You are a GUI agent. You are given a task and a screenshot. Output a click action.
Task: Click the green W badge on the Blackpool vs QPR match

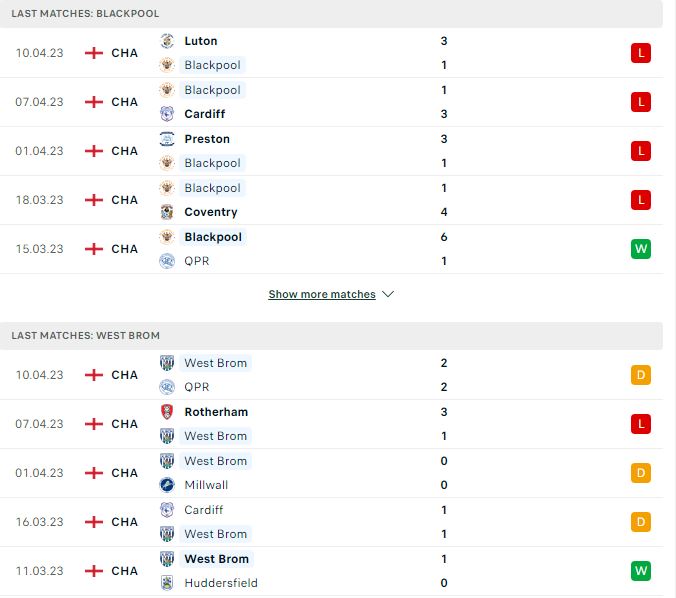[x=641, y=249]
